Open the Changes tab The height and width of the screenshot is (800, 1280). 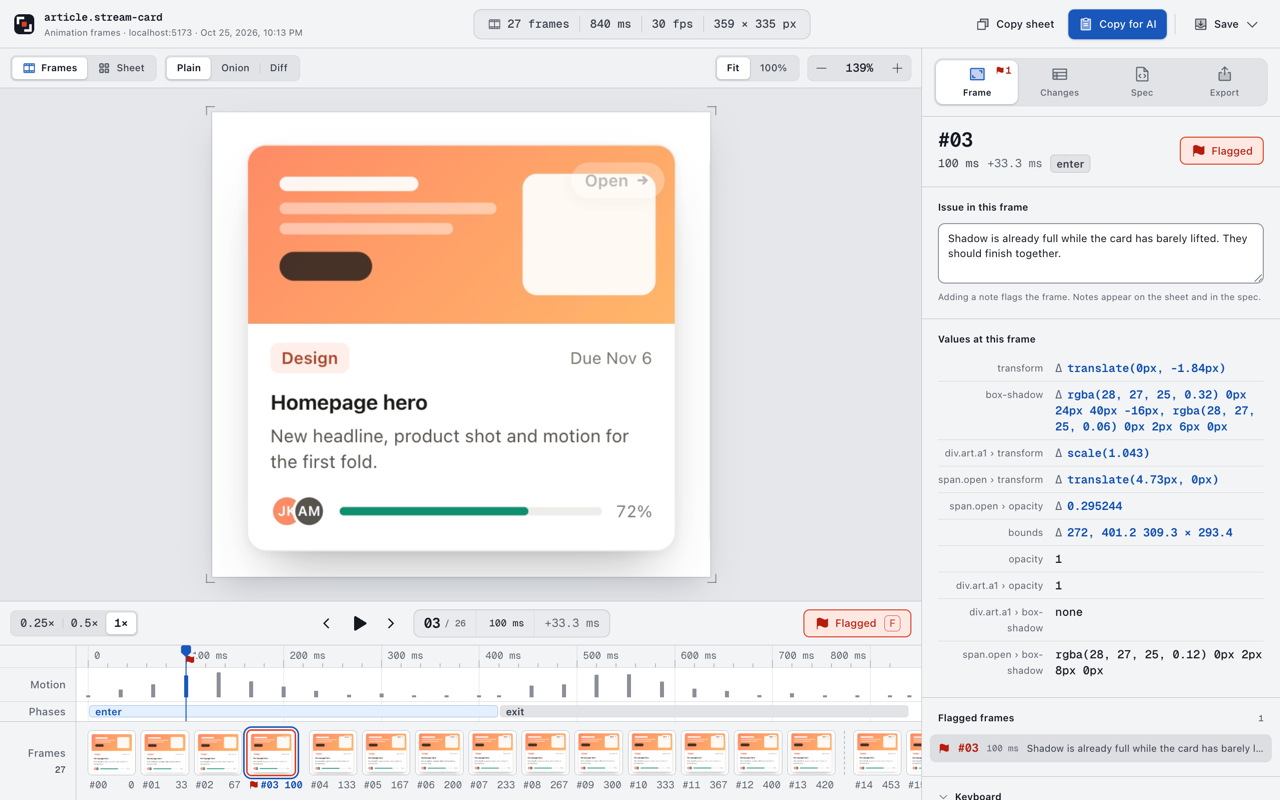1059,82
